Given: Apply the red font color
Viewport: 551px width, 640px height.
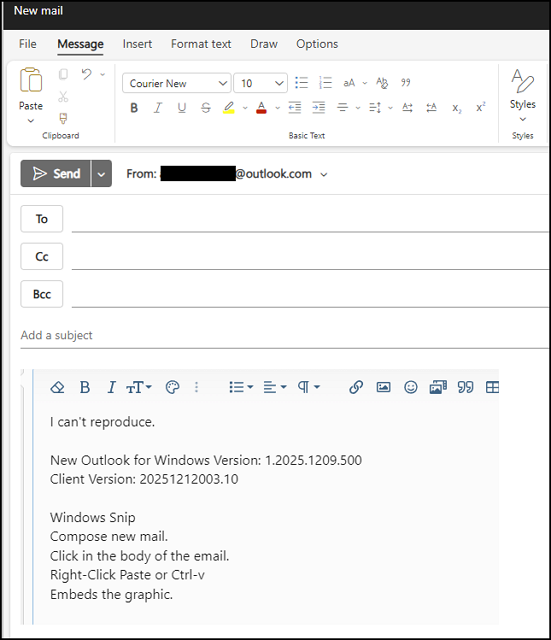Looking at the screenshot, I should (261, 108).
